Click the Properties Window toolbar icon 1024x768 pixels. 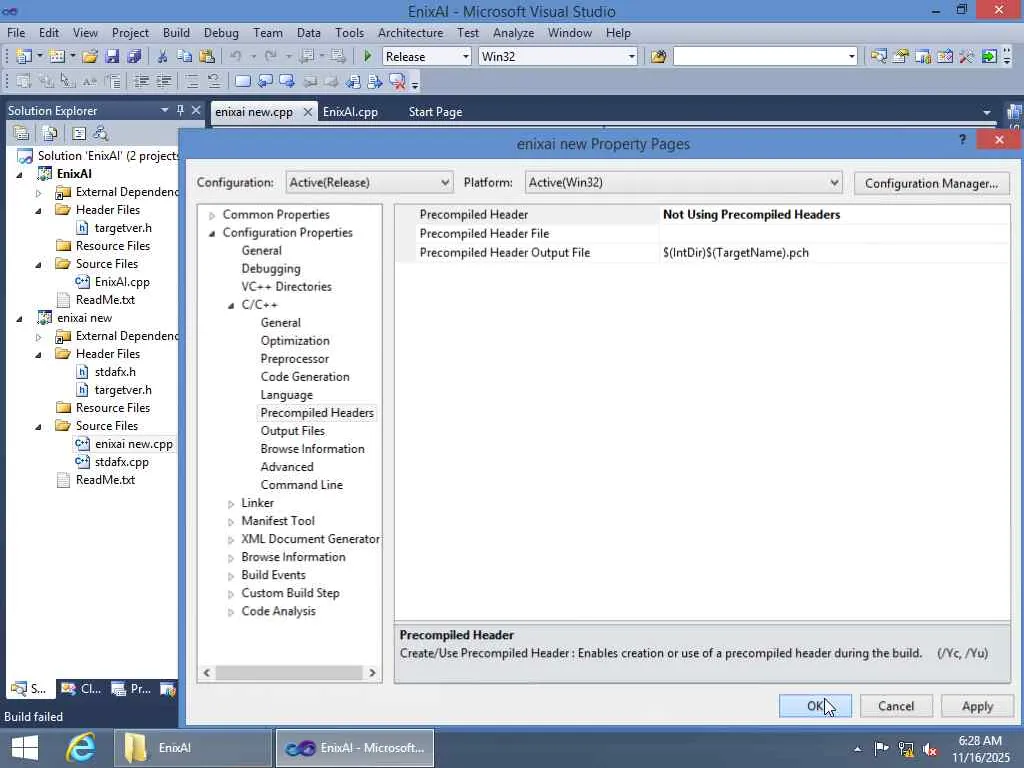901,57
